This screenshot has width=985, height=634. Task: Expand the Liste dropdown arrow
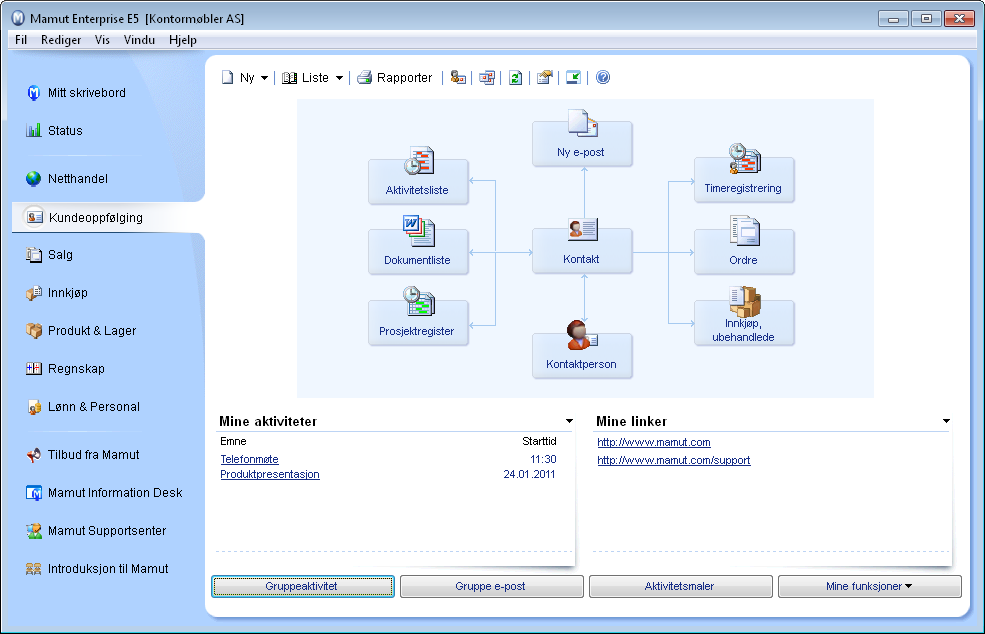[339, 78]
